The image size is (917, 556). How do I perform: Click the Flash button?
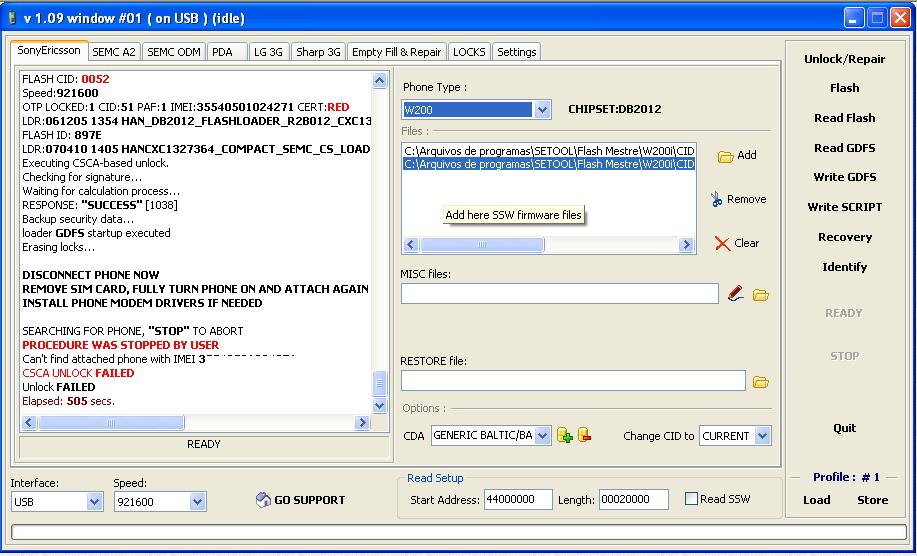coord(844,88)
